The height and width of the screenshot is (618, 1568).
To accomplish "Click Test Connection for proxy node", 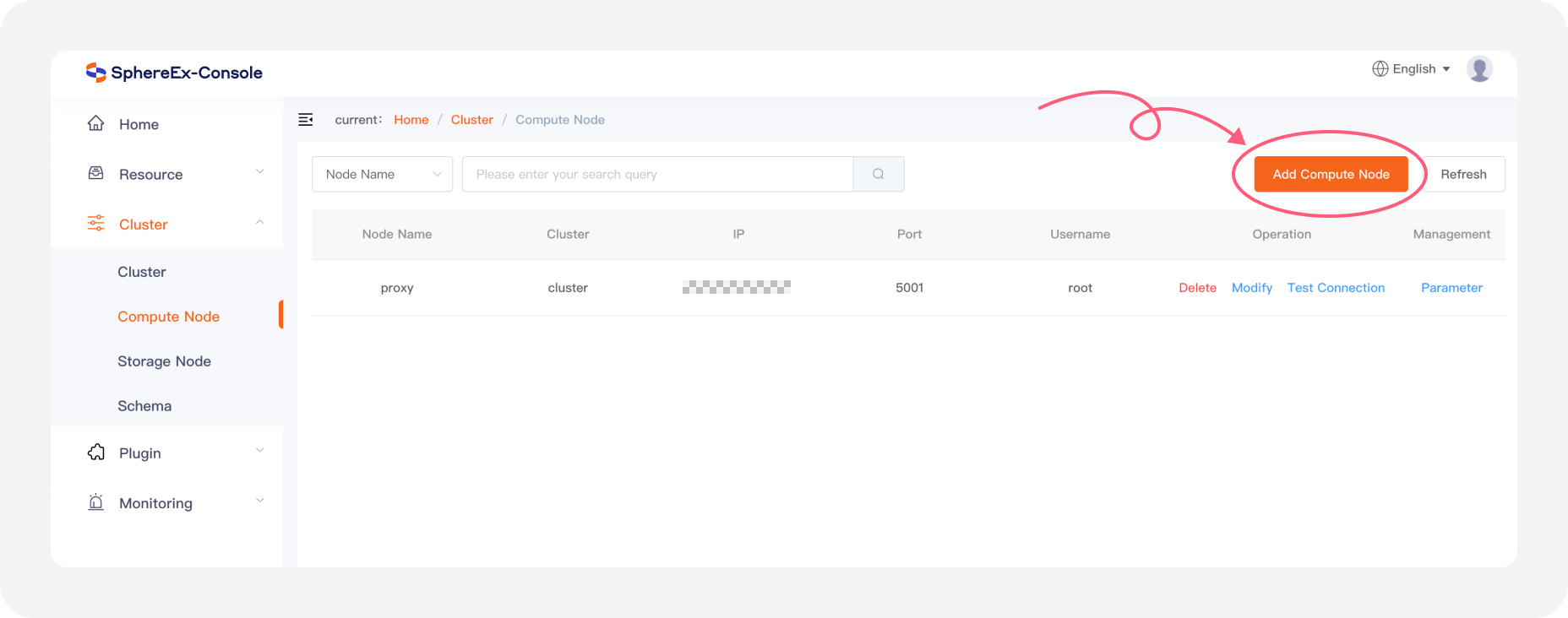I will pos(1336,288).
